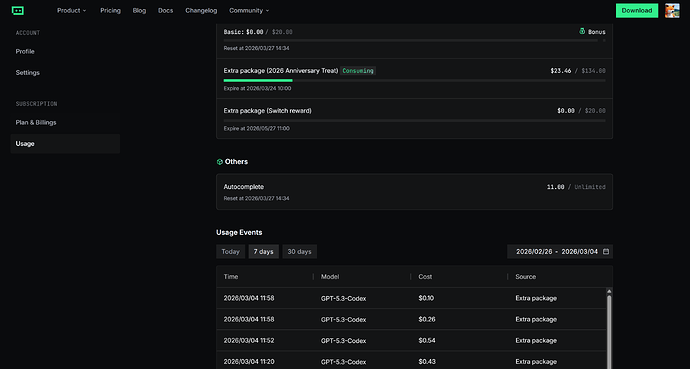
Task: Click the Bonus label text
Action: click(597, 32)
